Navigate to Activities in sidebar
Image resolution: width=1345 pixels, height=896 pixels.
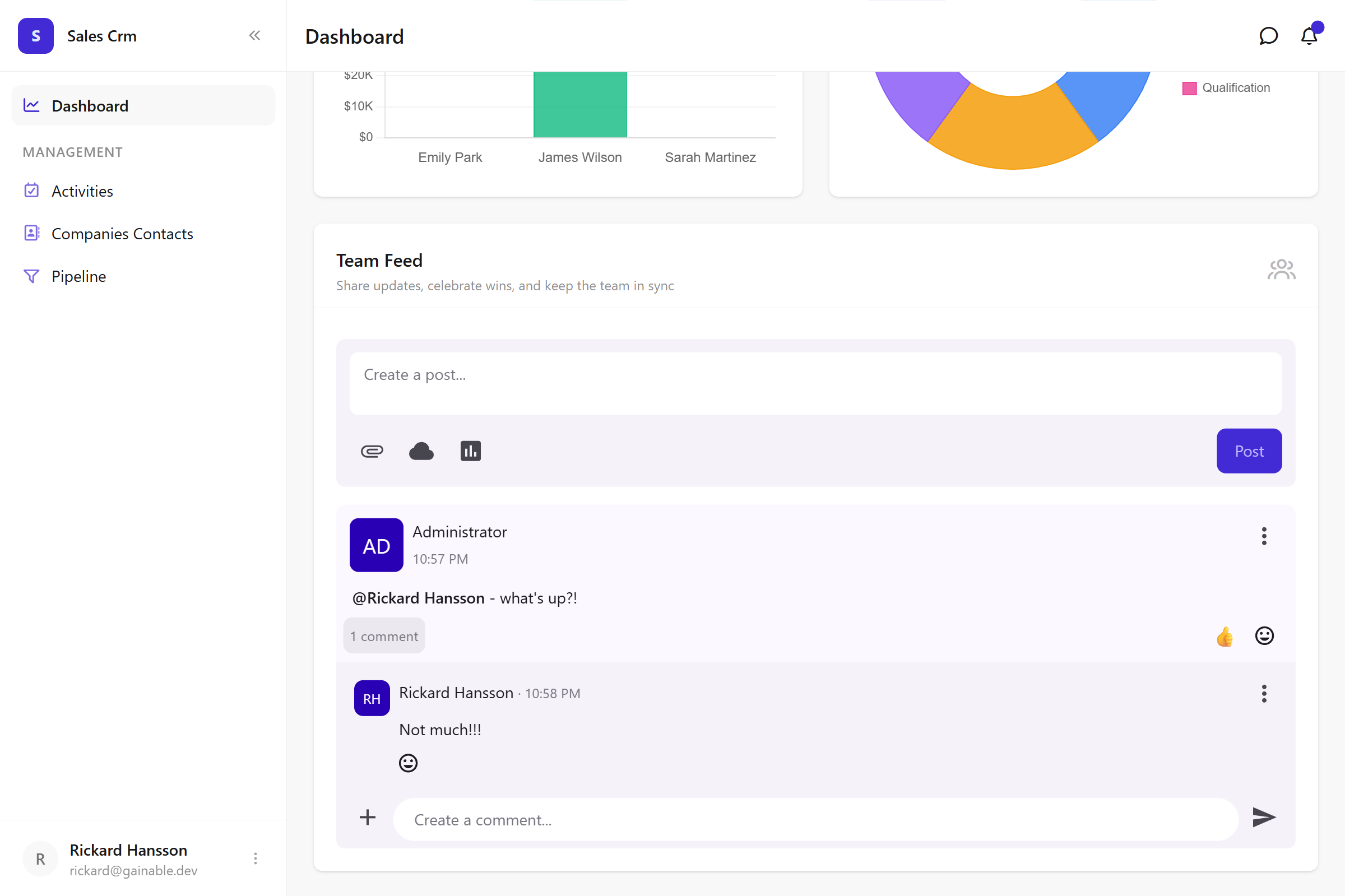tap(82, 191)
